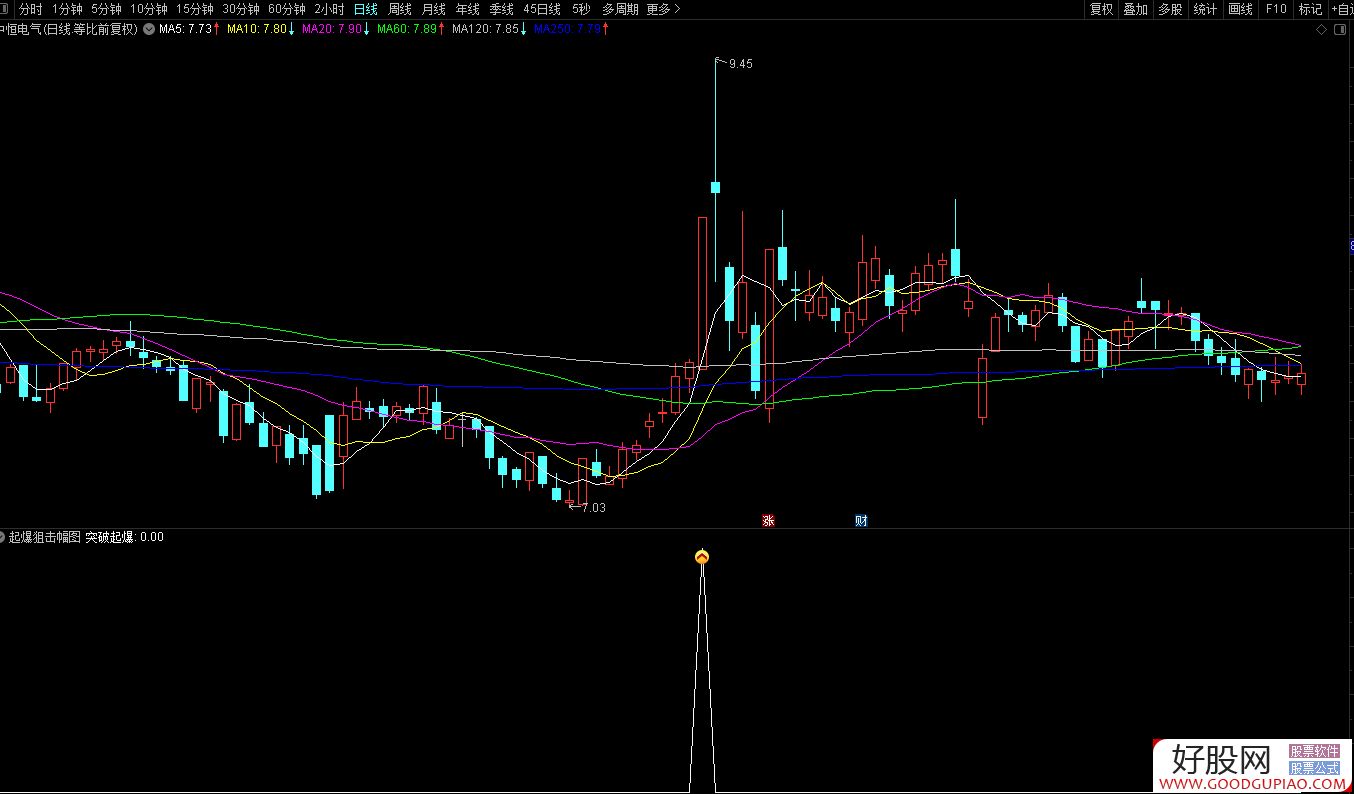The image size is (1354, 794).
Task: Click the green MA60: 7.89 label
Action: [407, 29]
